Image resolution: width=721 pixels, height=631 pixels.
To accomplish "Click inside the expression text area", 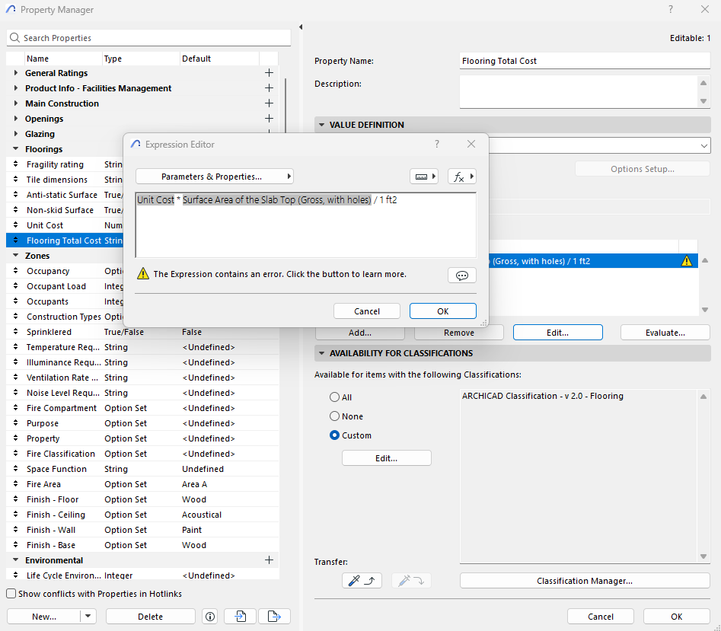I will click(306, 225).
